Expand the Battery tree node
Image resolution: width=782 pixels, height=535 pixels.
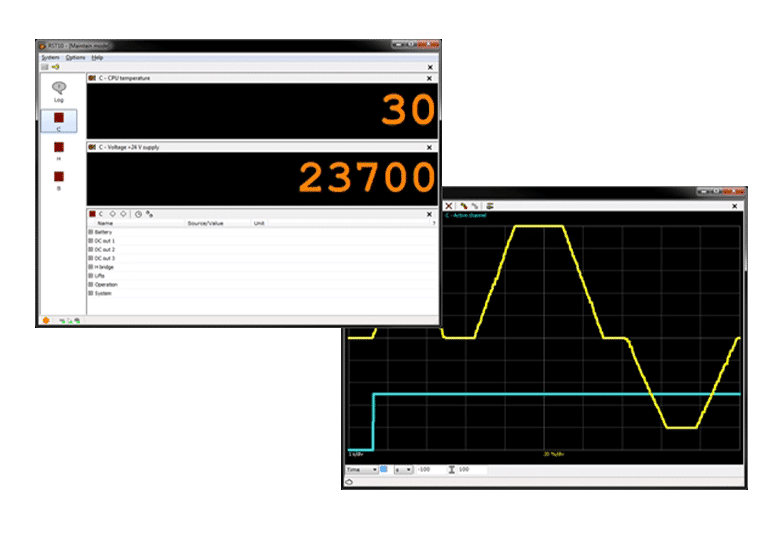click(91, 232)
